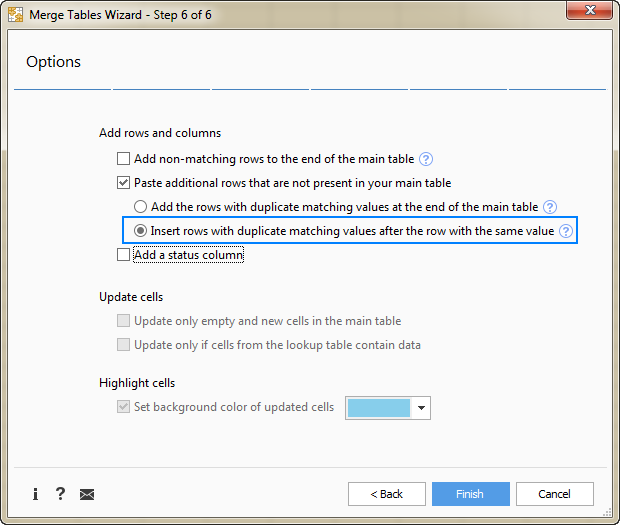Image resolution: width=620 pixels, height=525 pixels.
Task: Open background color dropdown arrow
Action: (422, 408)
